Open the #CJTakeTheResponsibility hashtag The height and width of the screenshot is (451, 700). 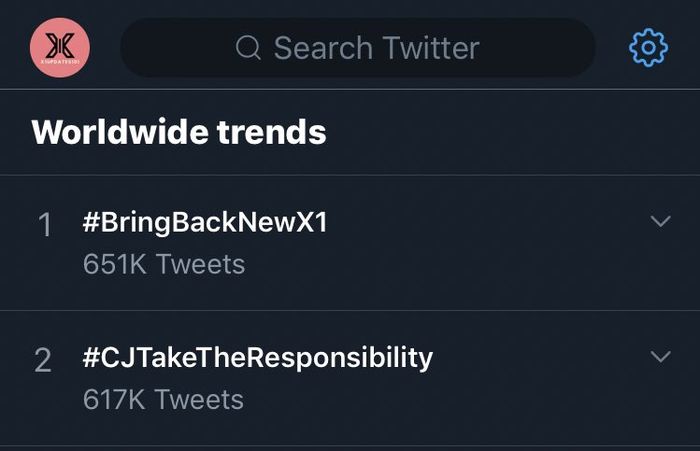pyautogui.click(x=258, y=358)
